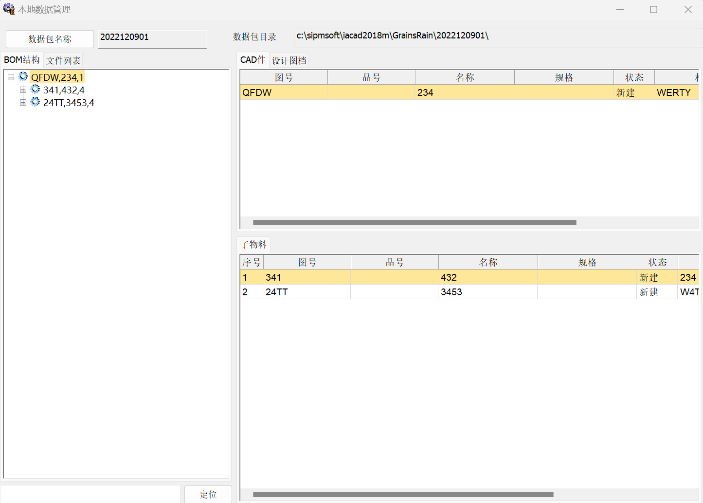Click the gear icon next to 341,432,4
This screenshot has width=703, height=503.
(36, 89)
